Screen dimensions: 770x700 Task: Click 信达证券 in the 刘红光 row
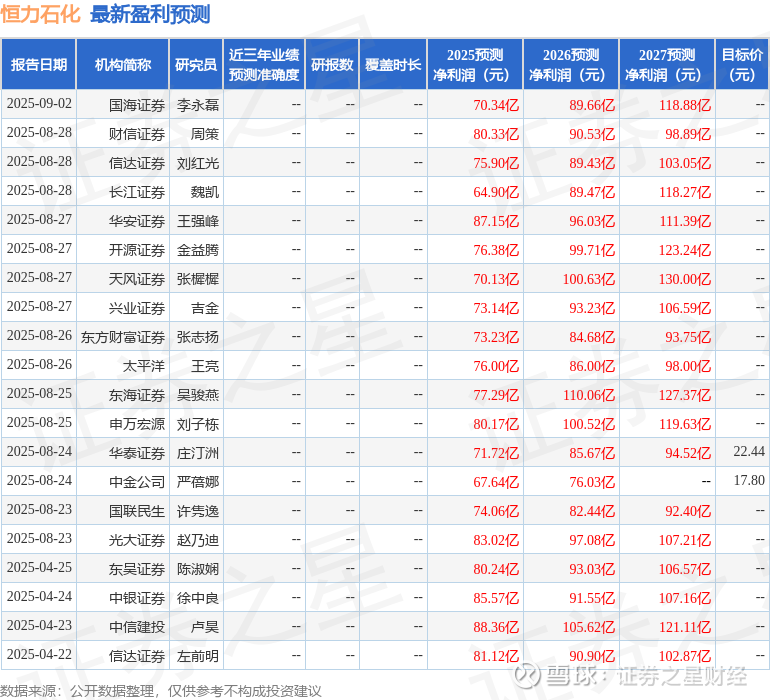tap(137, 163)
